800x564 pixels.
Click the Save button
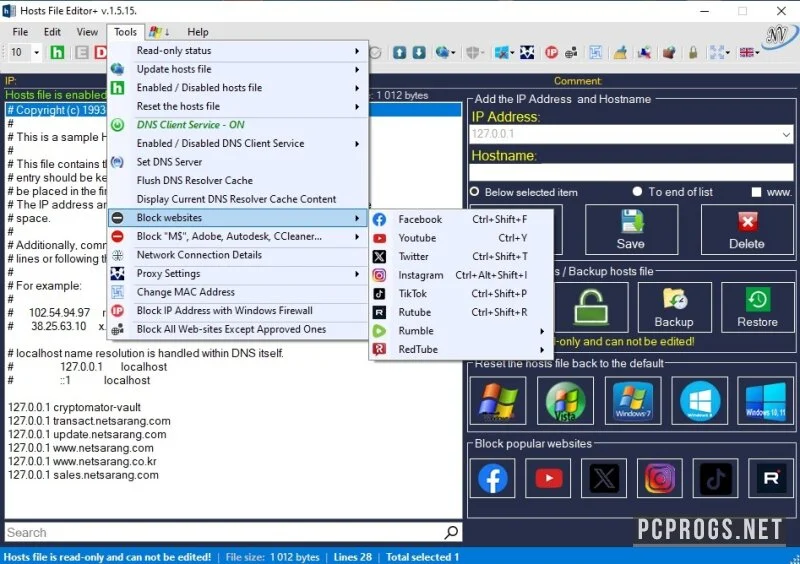[631, 229]
